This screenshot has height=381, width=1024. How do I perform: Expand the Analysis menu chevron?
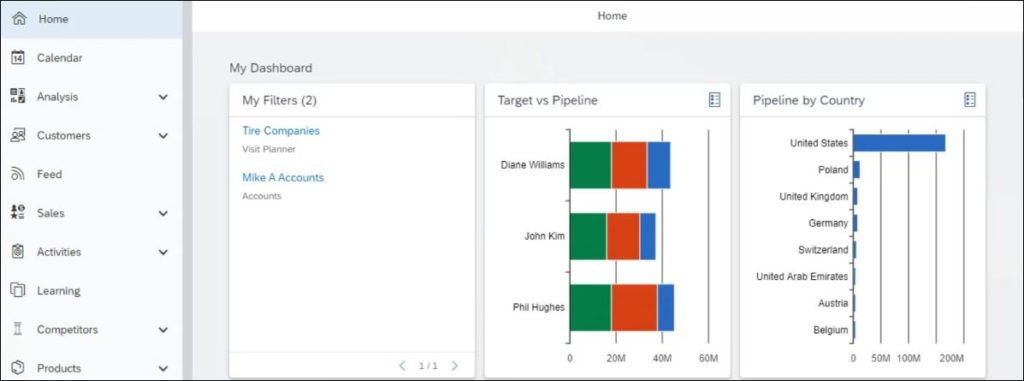(163, 97)
